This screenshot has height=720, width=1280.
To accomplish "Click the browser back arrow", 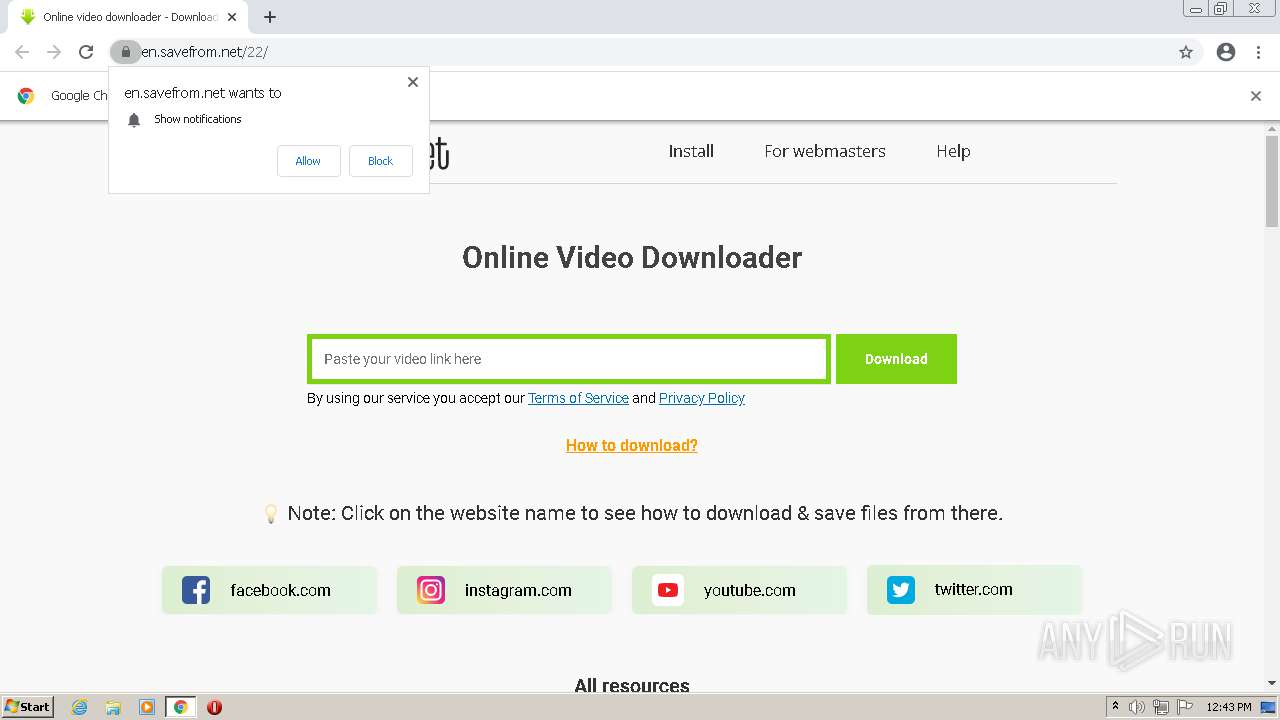I will (x=22, y=52).
